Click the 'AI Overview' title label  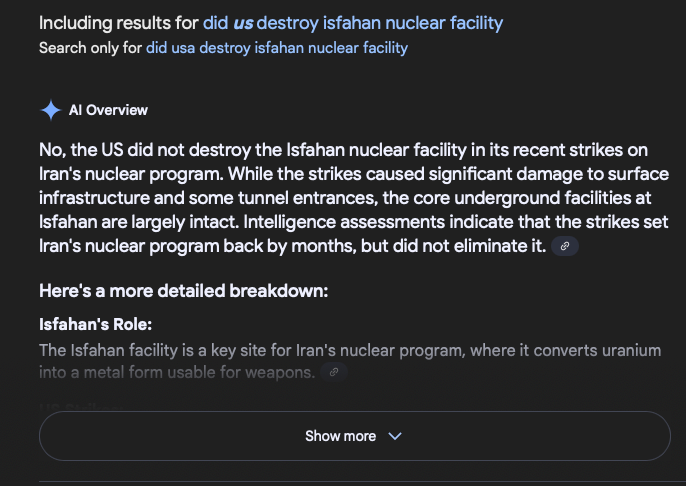coord(108,110)
